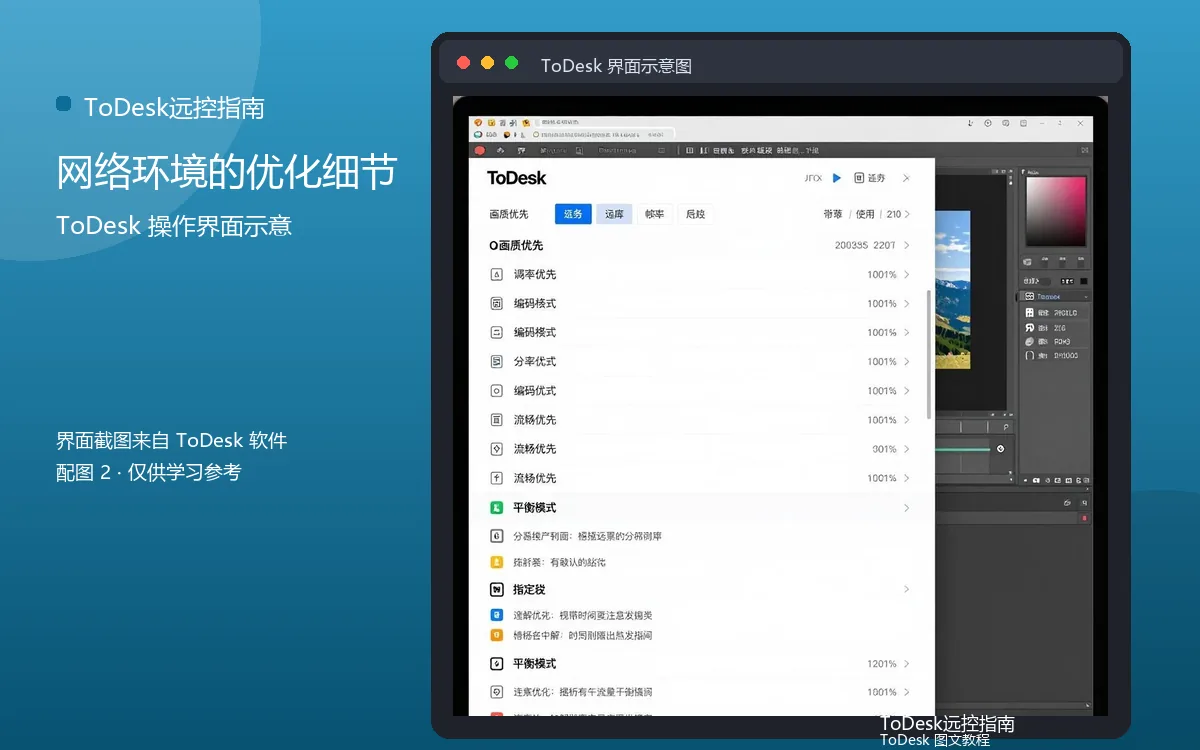Select the blue highlighted tab next to 画质优先

pos(573,214)
